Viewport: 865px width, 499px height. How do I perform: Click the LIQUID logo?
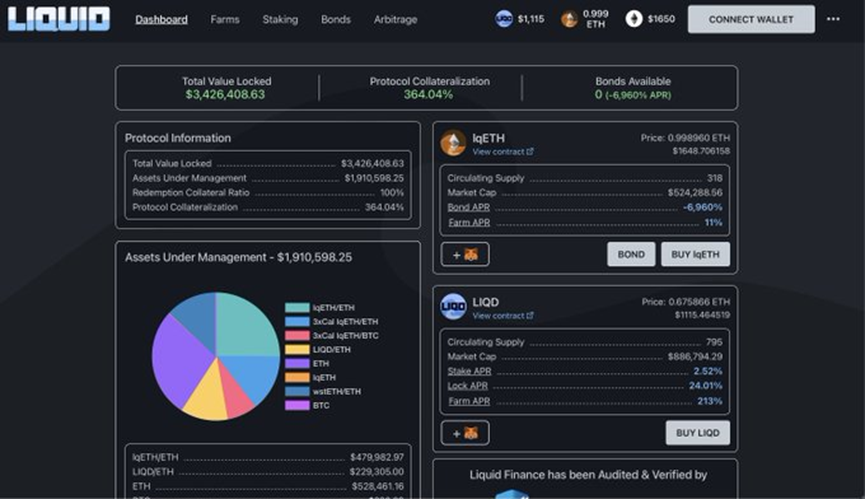58,19
